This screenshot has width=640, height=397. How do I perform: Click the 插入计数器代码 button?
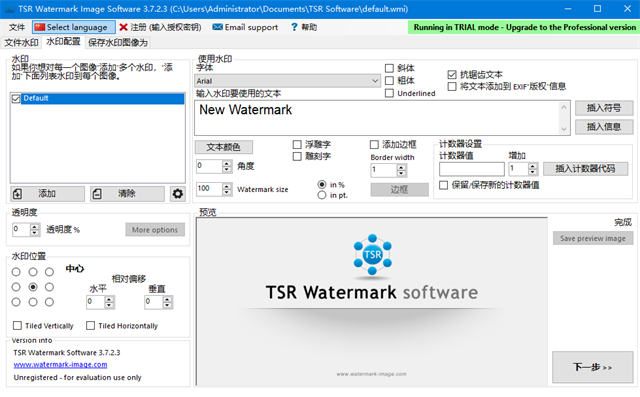coord(585,169)
